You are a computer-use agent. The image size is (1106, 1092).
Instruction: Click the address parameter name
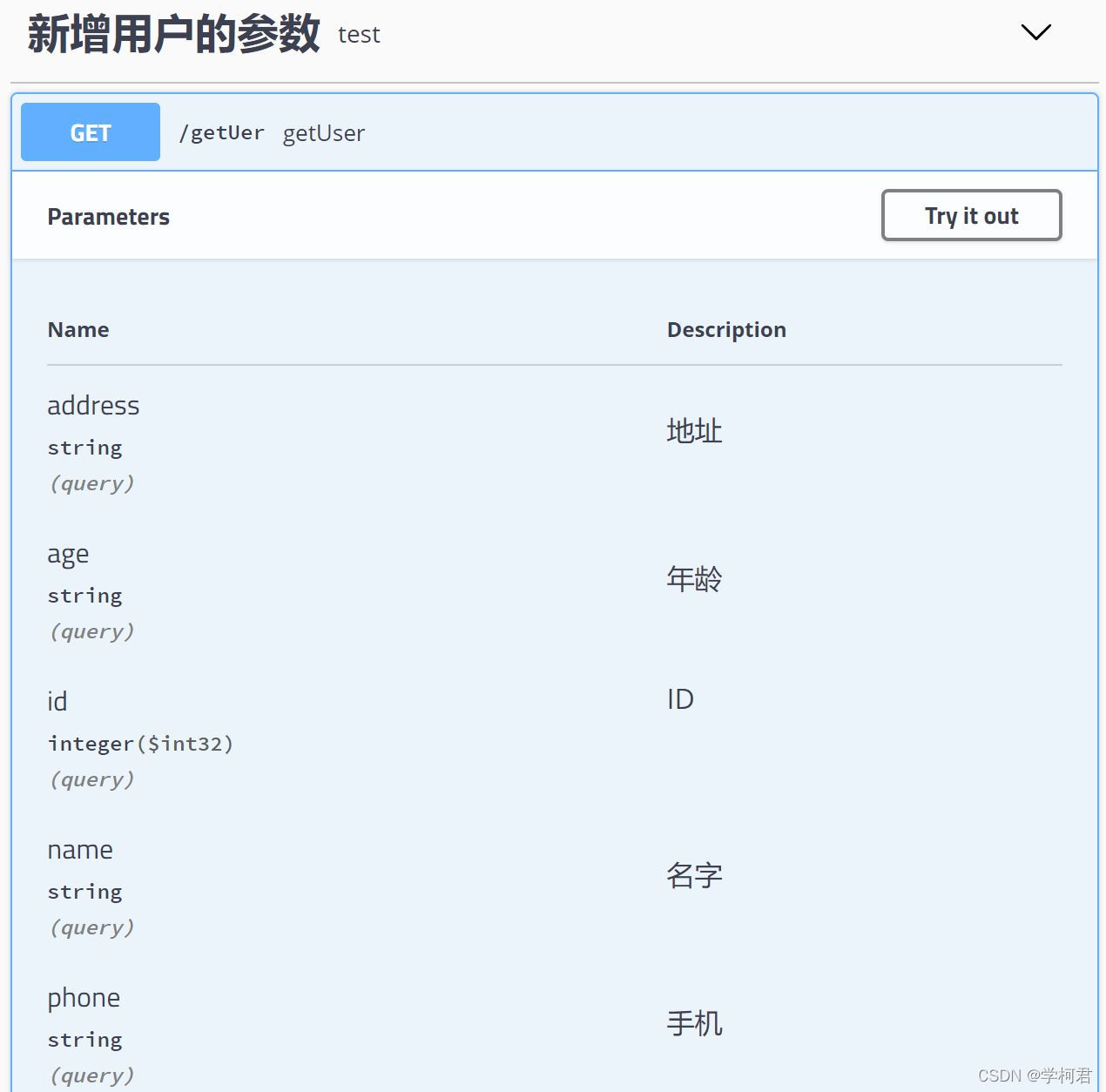[93, 406]
